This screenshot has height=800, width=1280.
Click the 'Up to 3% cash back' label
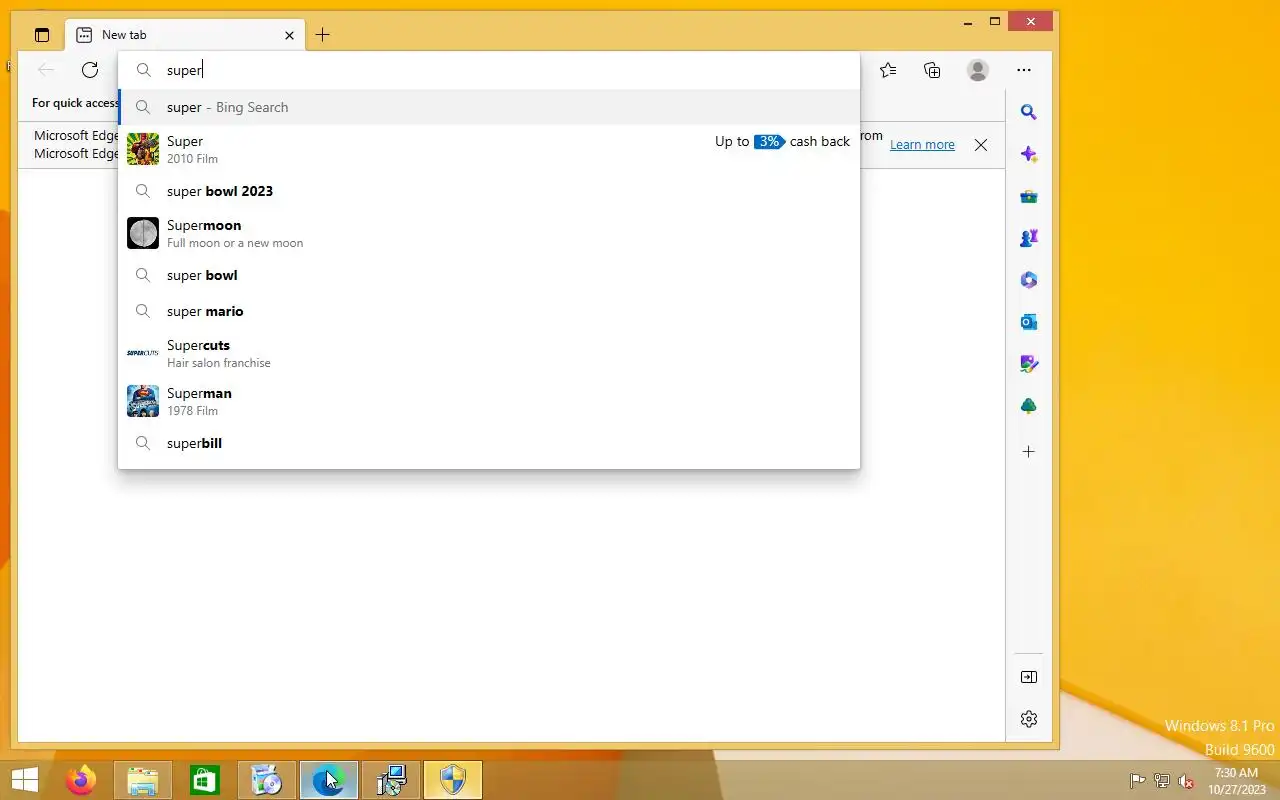click(782, 141)
